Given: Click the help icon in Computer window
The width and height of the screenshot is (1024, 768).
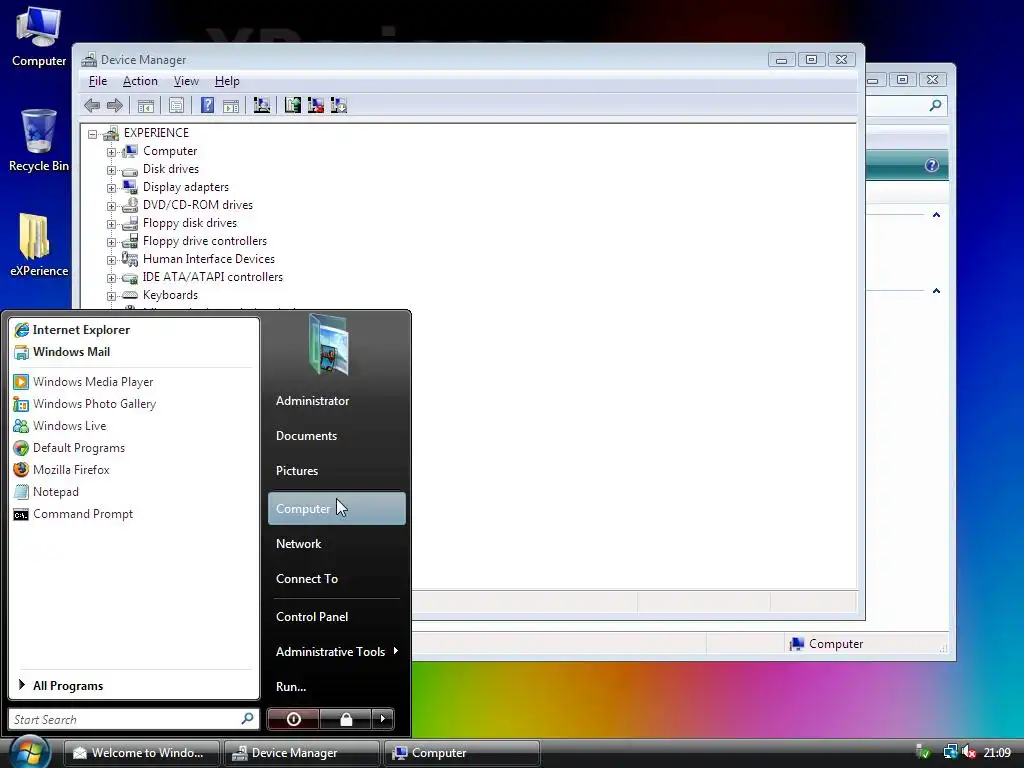Looking at the screenshot, I should (x=932, y=165).
